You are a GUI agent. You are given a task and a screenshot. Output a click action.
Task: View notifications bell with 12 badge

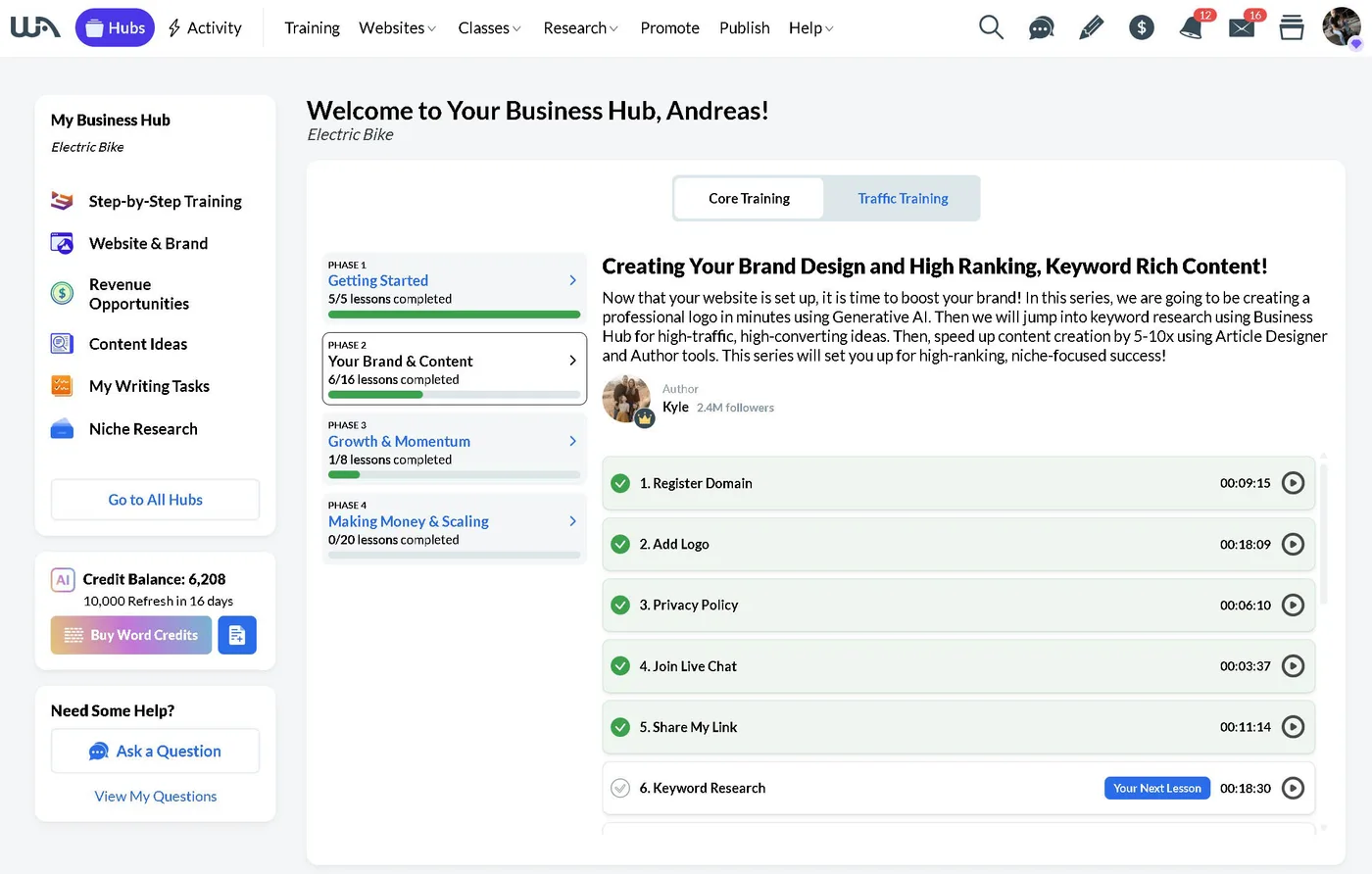point(1193,26)
